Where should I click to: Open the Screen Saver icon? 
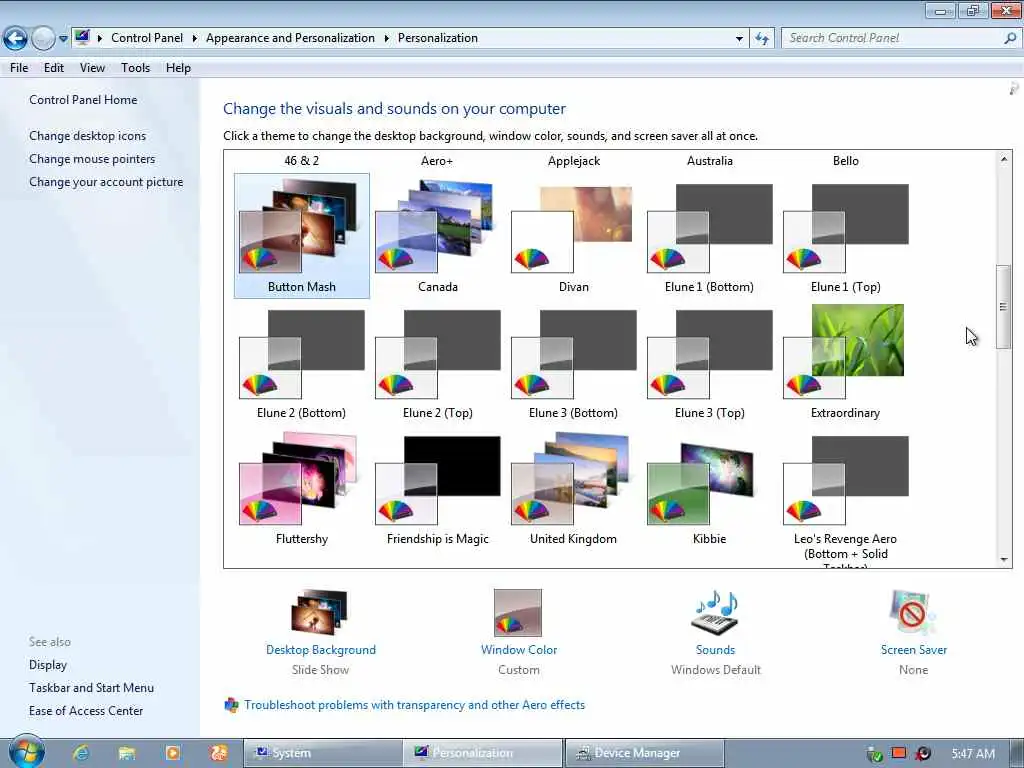pyautogui.click(x=912, y=612)
